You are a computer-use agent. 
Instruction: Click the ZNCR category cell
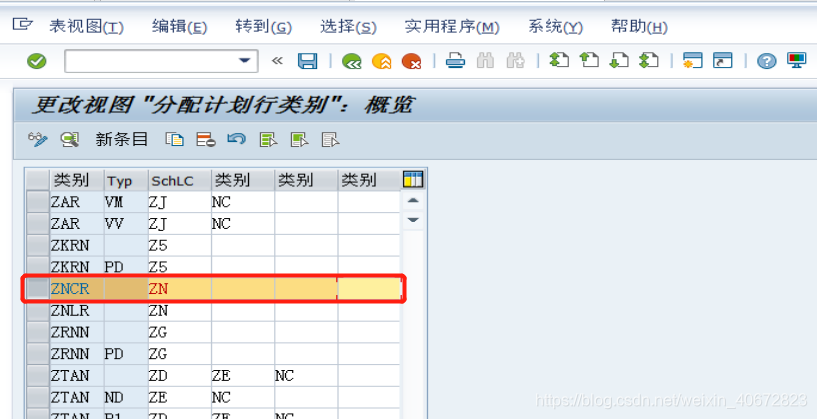click(77, 289)
